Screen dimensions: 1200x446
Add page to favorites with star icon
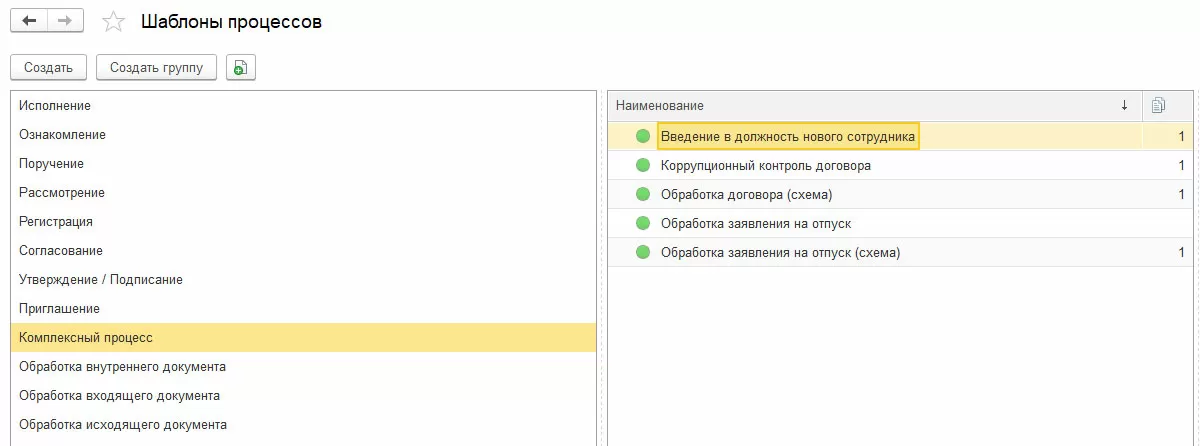pos(115,21)
